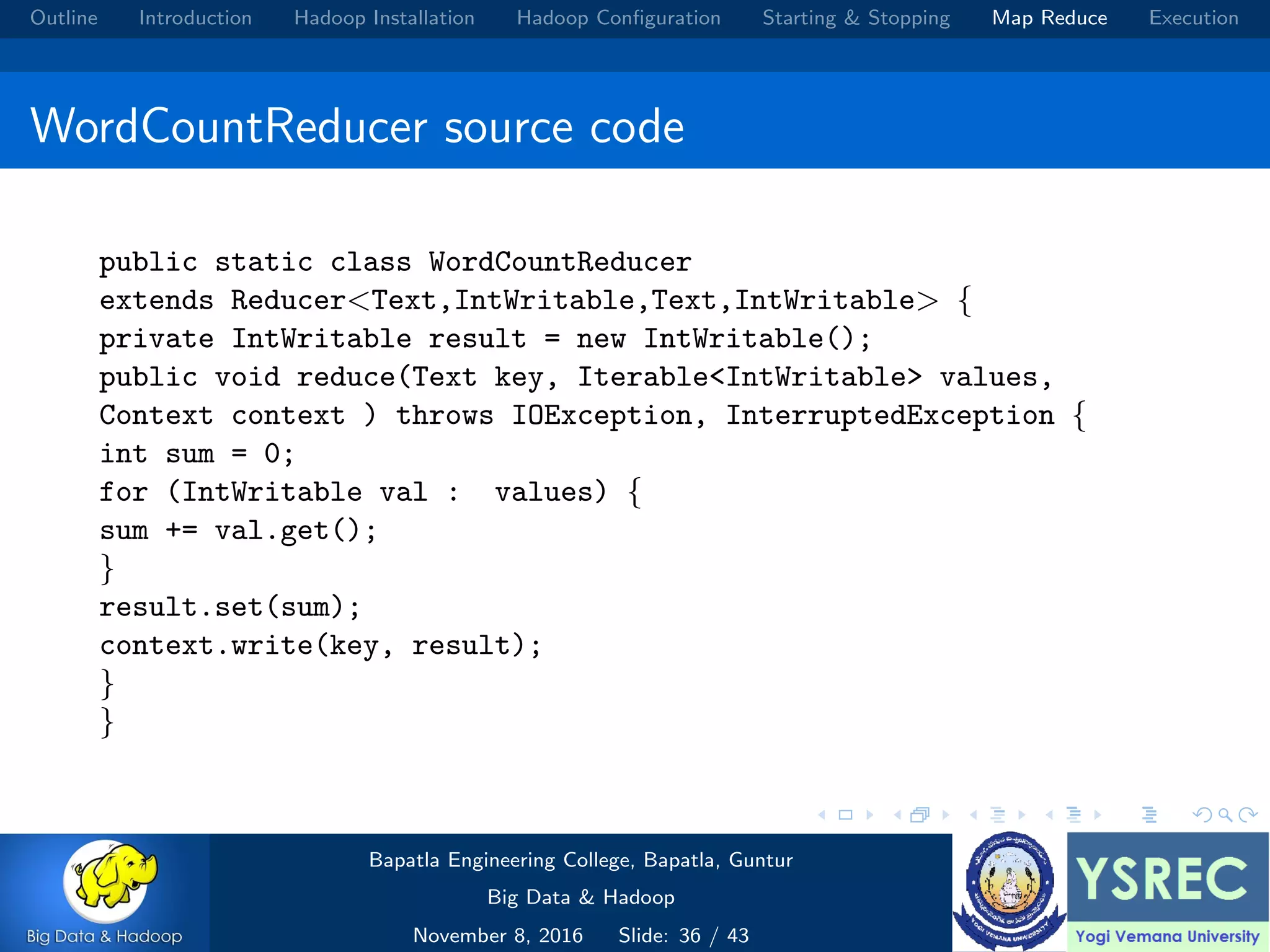Go to previous slide arrow in navigation bar

[x=822, y=815]
